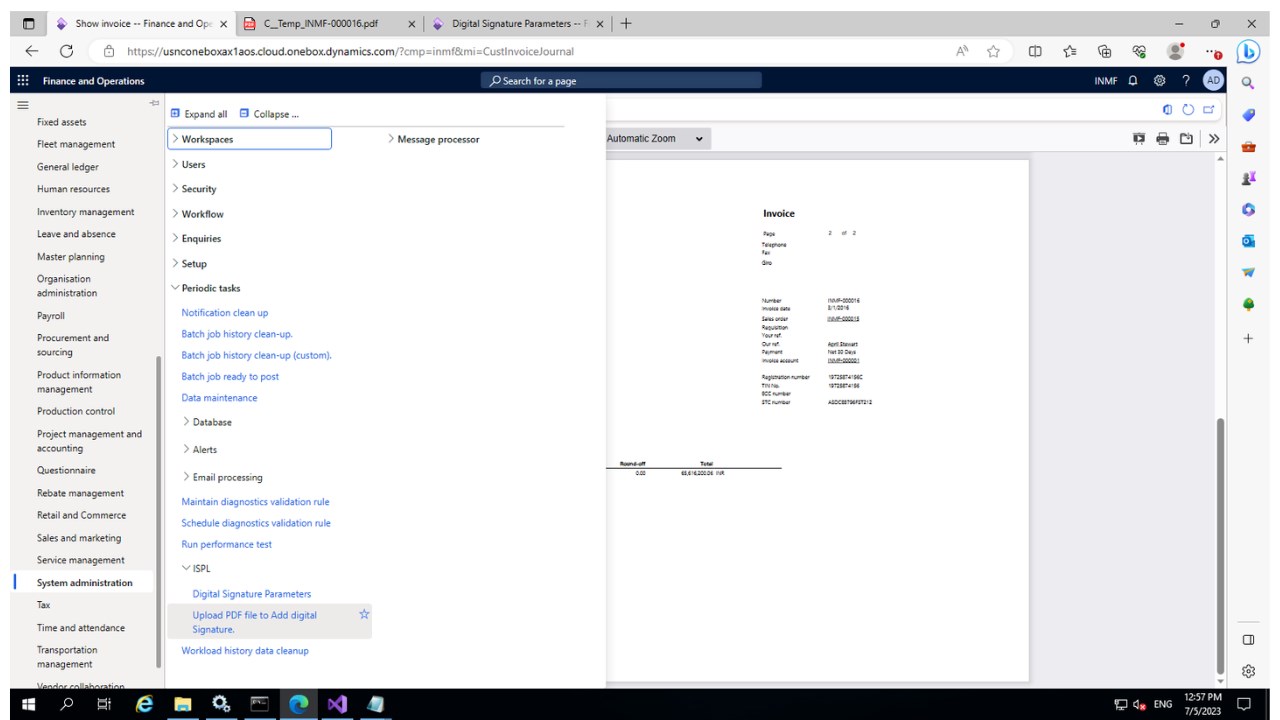The image size is (1280, 720).
Task: Collapse navigation pane with hamburger icon
Action: pos(22,104)
